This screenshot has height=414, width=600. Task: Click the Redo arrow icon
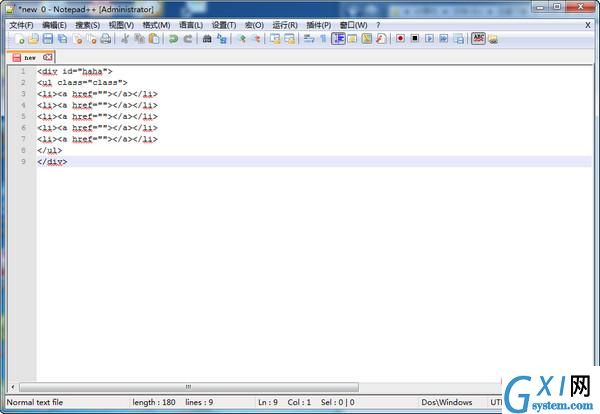(x=188, y=39)
